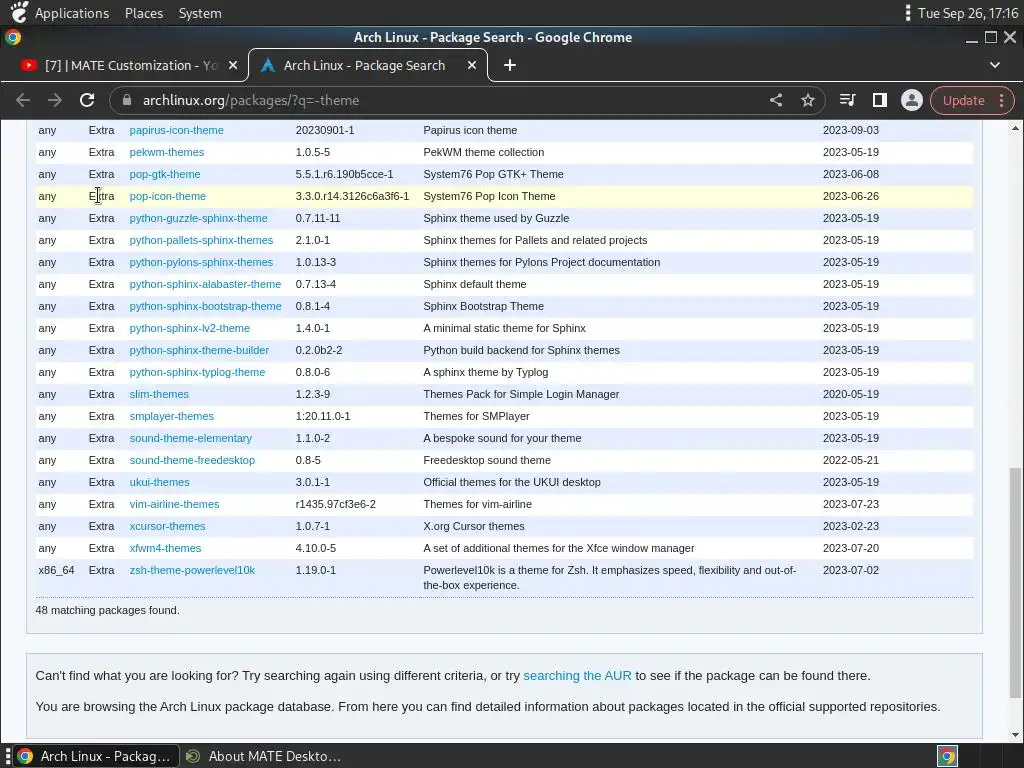Click the MATE foot logo icon
Image resolution: width=1024 pixels, height=768 pixels.
pyautogui.click(x=20, y=12)
